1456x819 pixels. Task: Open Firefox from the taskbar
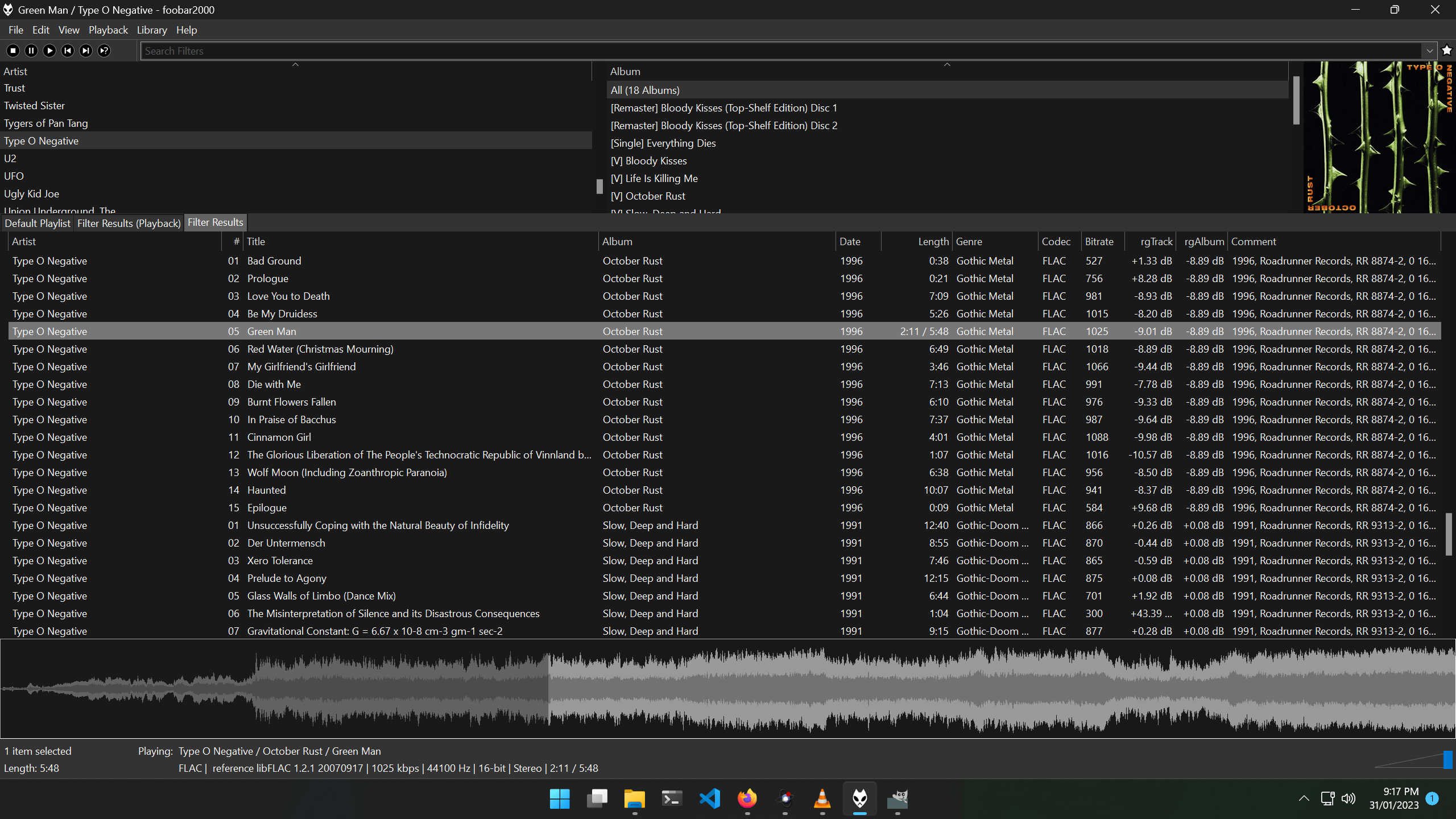[x=747, y=799]
